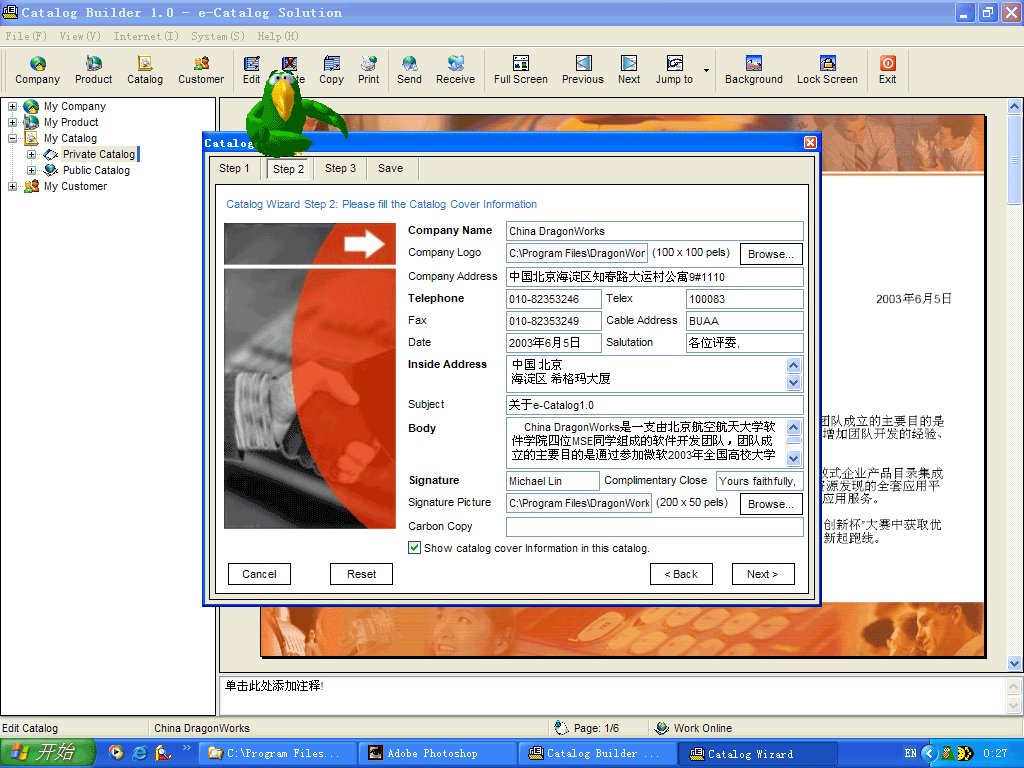Open the Catalog toolbar icon

point(144,71)
